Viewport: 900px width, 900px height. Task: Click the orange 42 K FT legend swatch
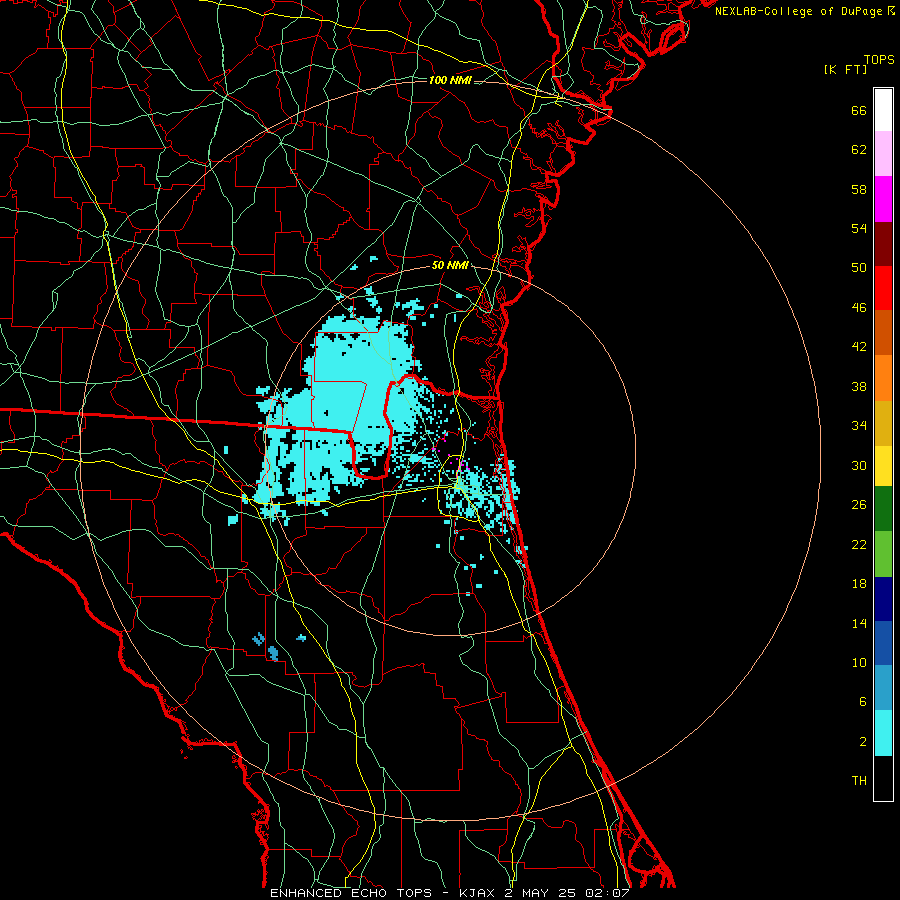[x=883, y=378]
